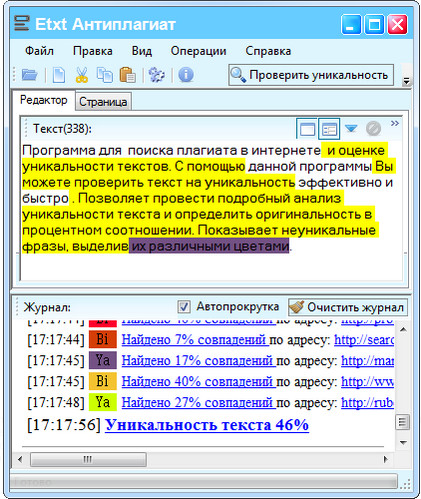Click the red-orange Bi swatch at 17:17:44
Viewport: 421px width, 499px height.
pos(103,339)
